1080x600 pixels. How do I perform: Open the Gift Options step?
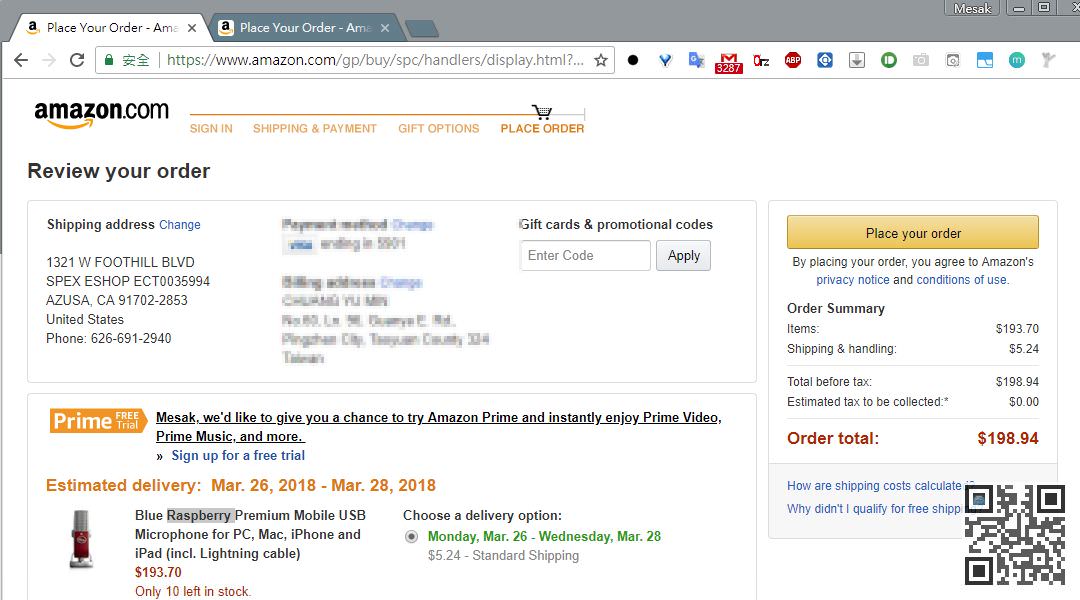(438, 129)
